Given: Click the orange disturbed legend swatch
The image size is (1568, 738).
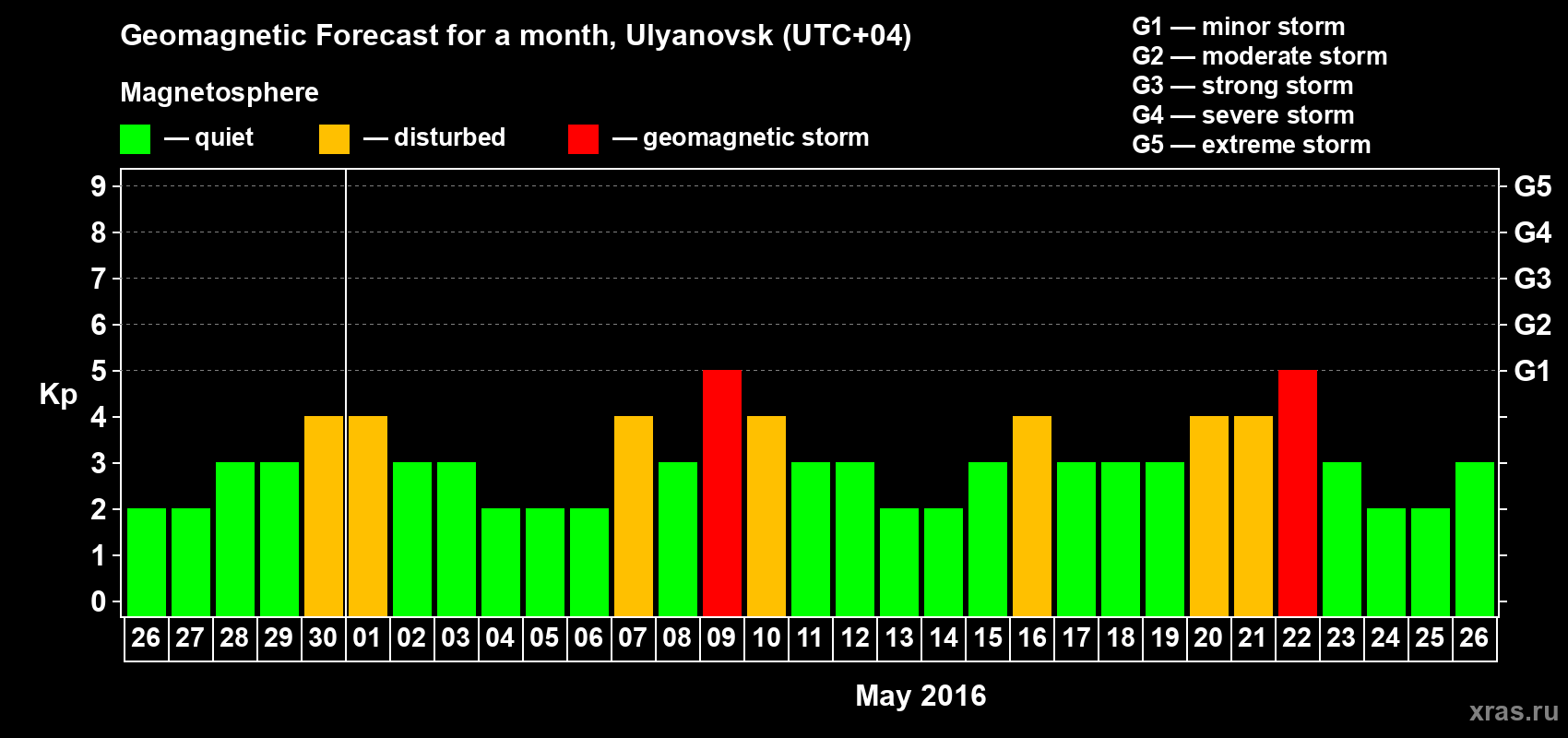Looking at the screenshot, I should click(334, 139).
